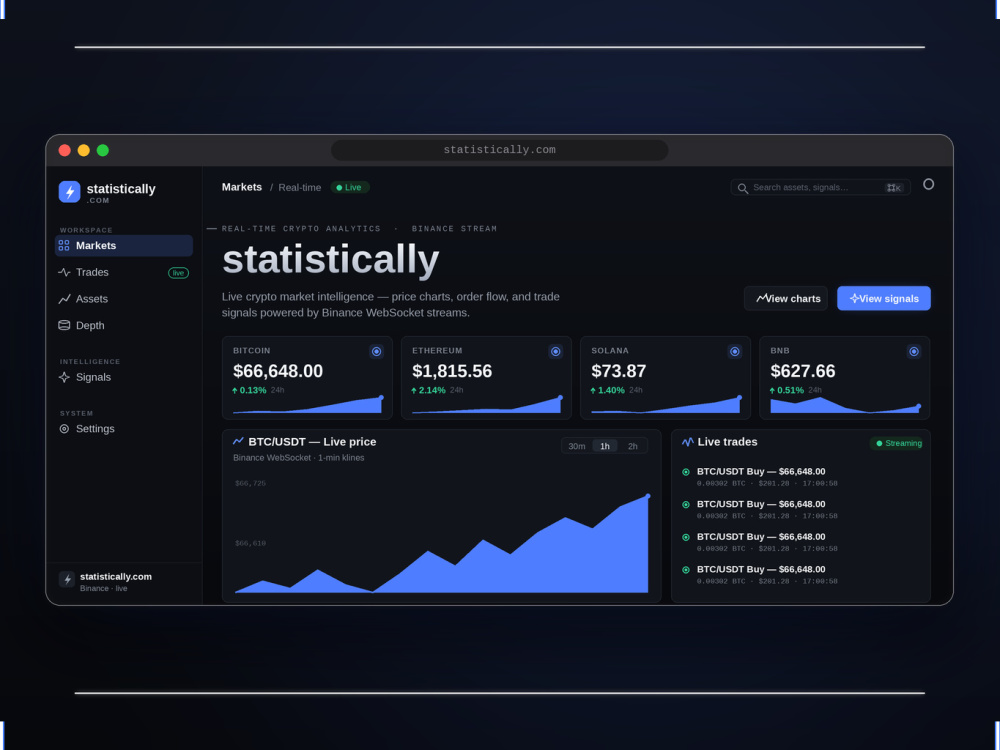The image size is (1000, 750).
Task: Click the fourth BTC/USDT Buy trade row
Action: click(802, 575)
